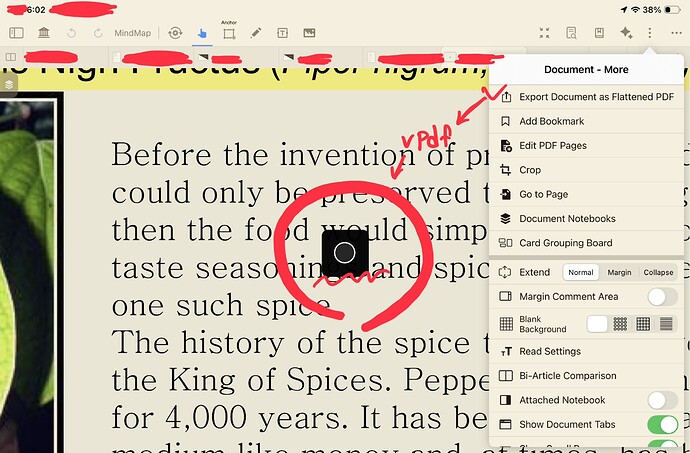Turn off Show Document Tabs
This screenshot has height=453, width=690.
(x=661, y=425)
